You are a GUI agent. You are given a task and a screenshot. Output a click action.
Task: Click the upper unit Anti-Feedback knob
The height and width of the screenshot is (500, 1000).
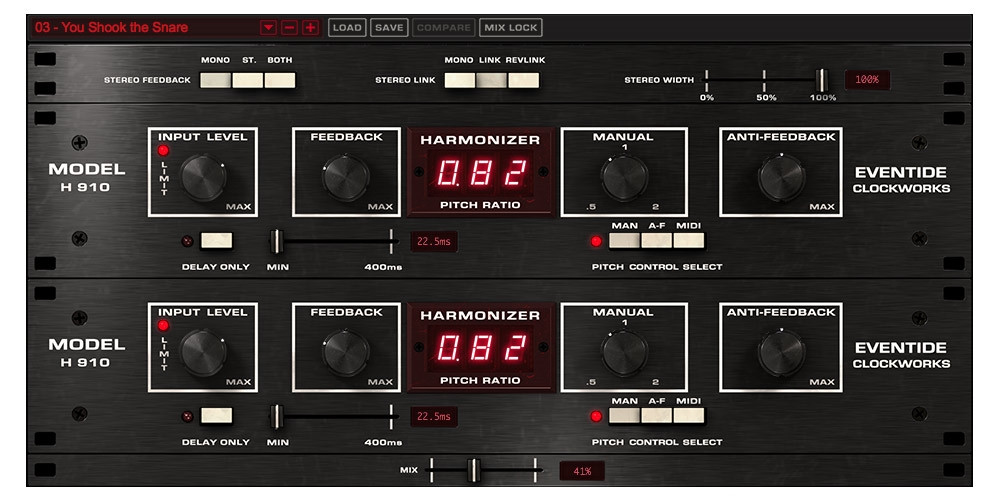pos(781,178)
